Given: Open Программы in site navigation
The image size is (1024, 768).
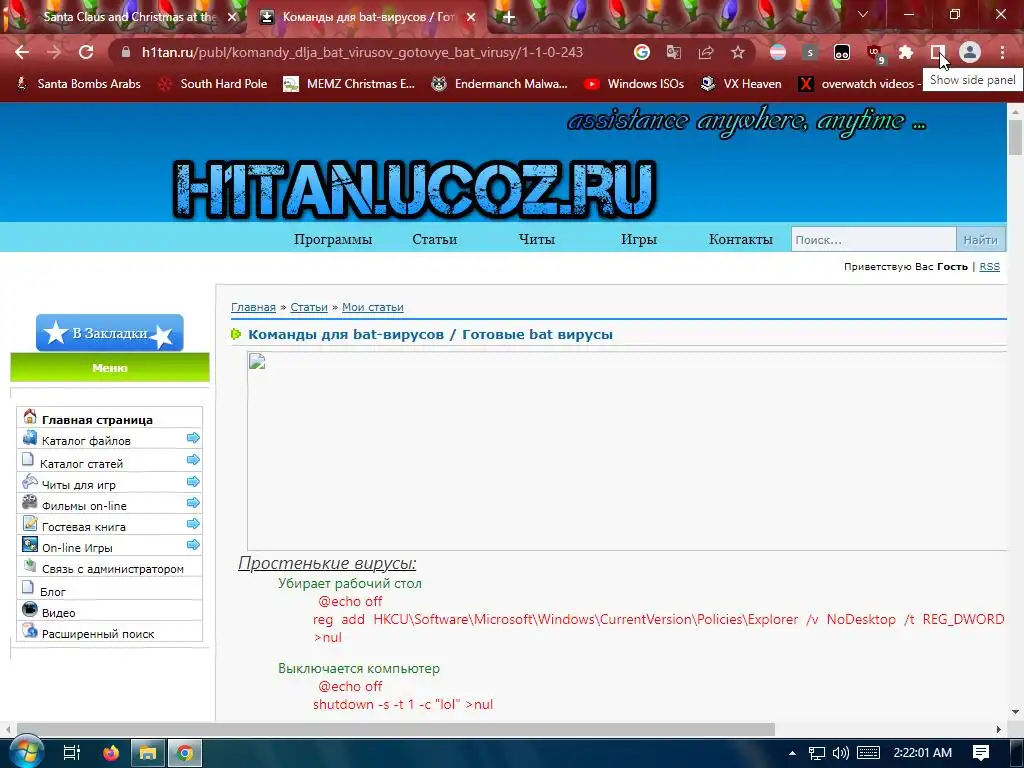Looking at the screenshot, I should tap(333, 239).
